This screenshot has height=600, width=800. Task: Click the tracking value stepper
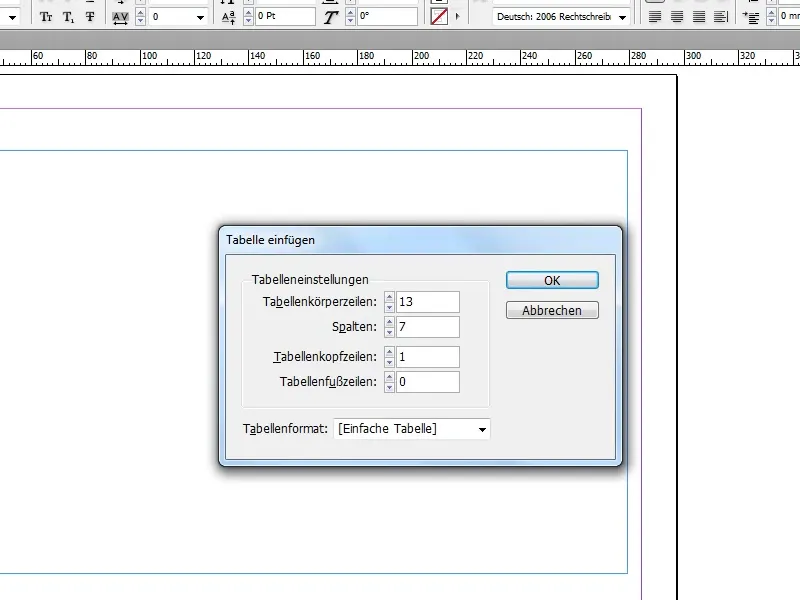coord(140,17)
